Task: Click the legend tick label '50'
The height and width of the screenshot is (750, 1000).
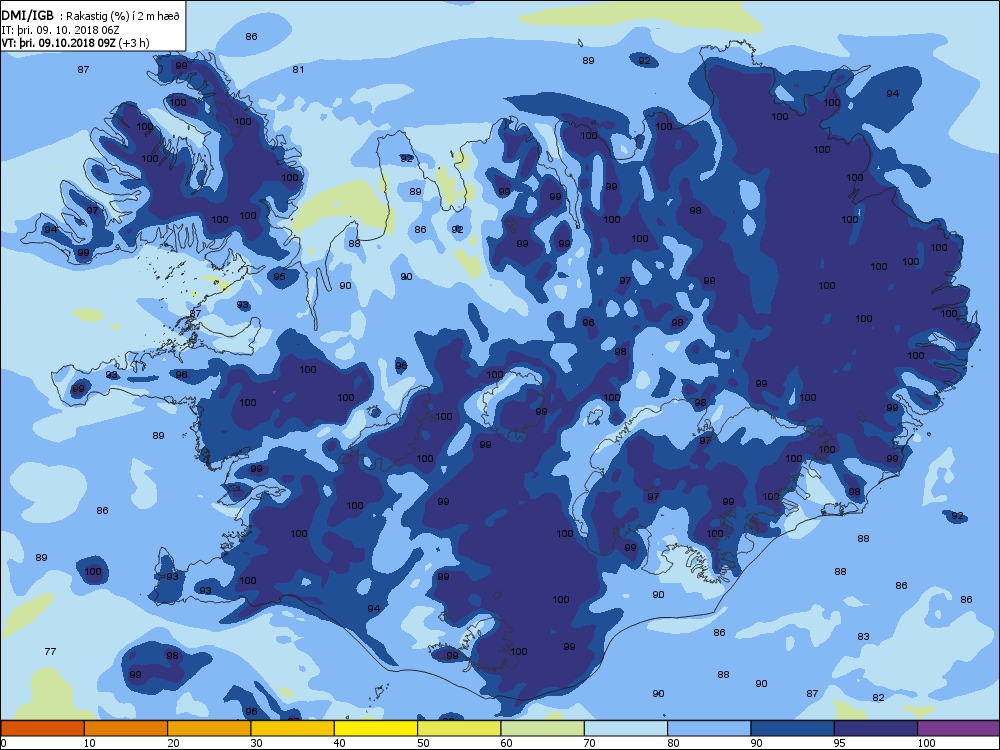Action: coord(423,743)
